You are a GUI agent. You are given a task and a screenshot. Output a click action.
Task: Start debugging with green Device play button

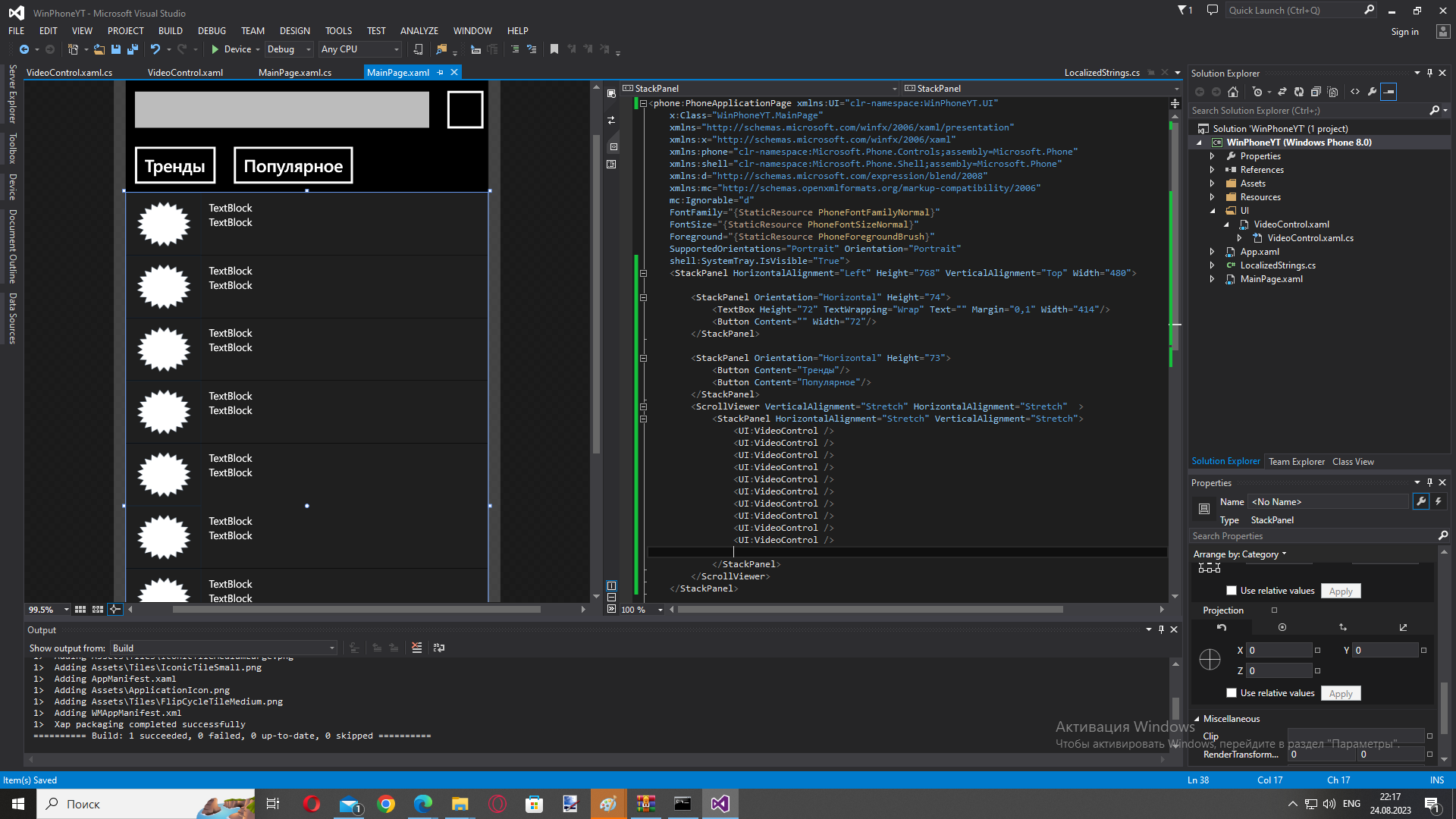pos(231,49)
